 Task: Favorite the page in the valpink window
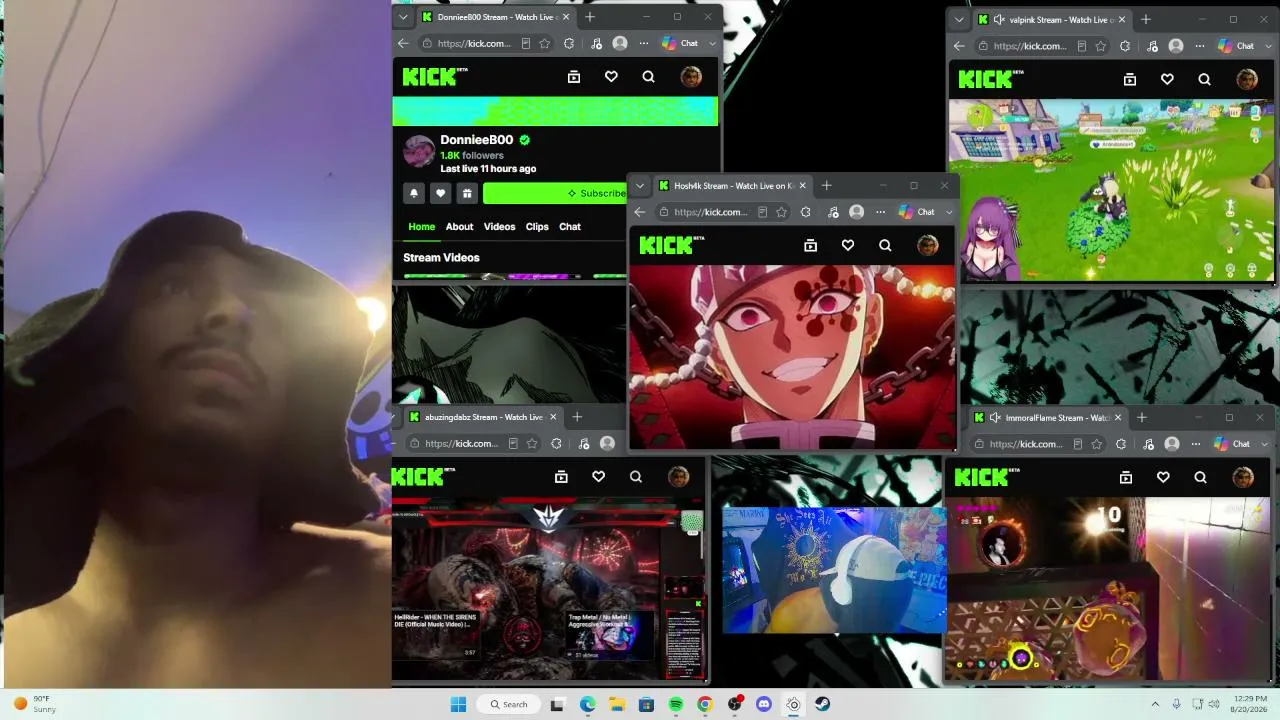[x=1101, y=46]
